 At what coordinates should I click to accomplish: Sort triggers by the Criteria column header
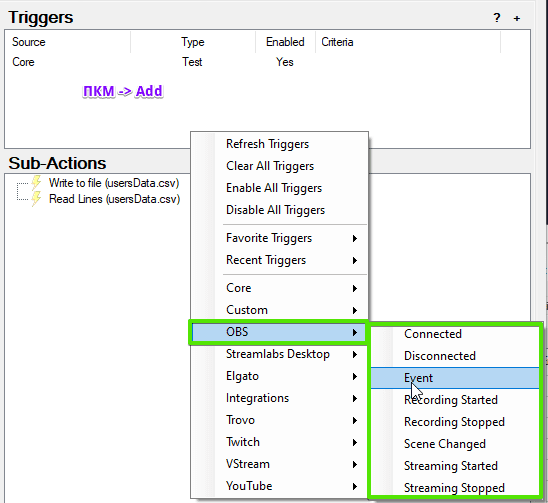coord(408,42)
